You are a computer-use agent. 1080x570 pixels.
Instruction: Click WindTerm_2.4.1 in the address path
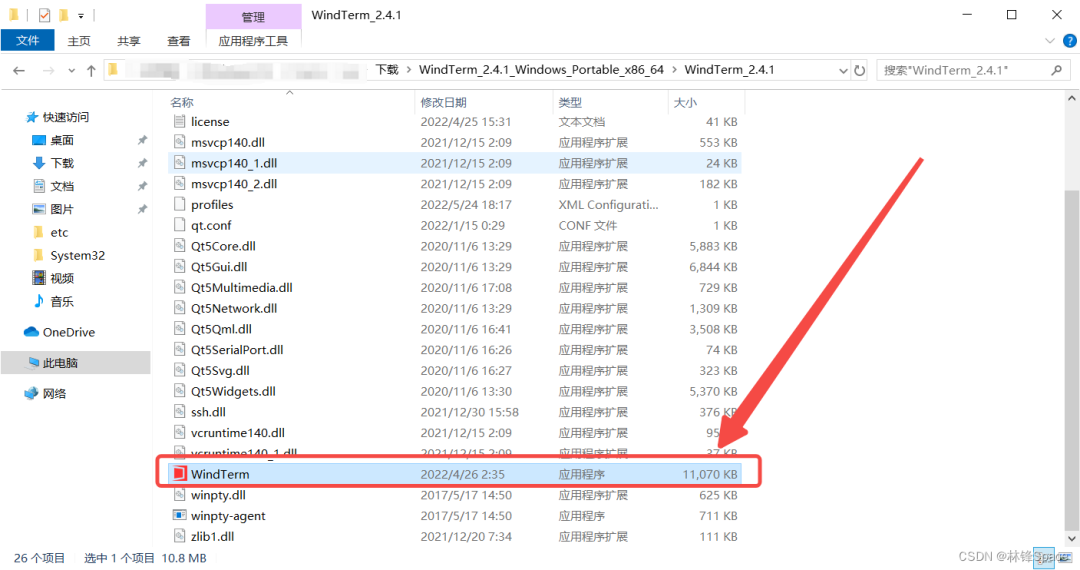(x=729, y=70)
